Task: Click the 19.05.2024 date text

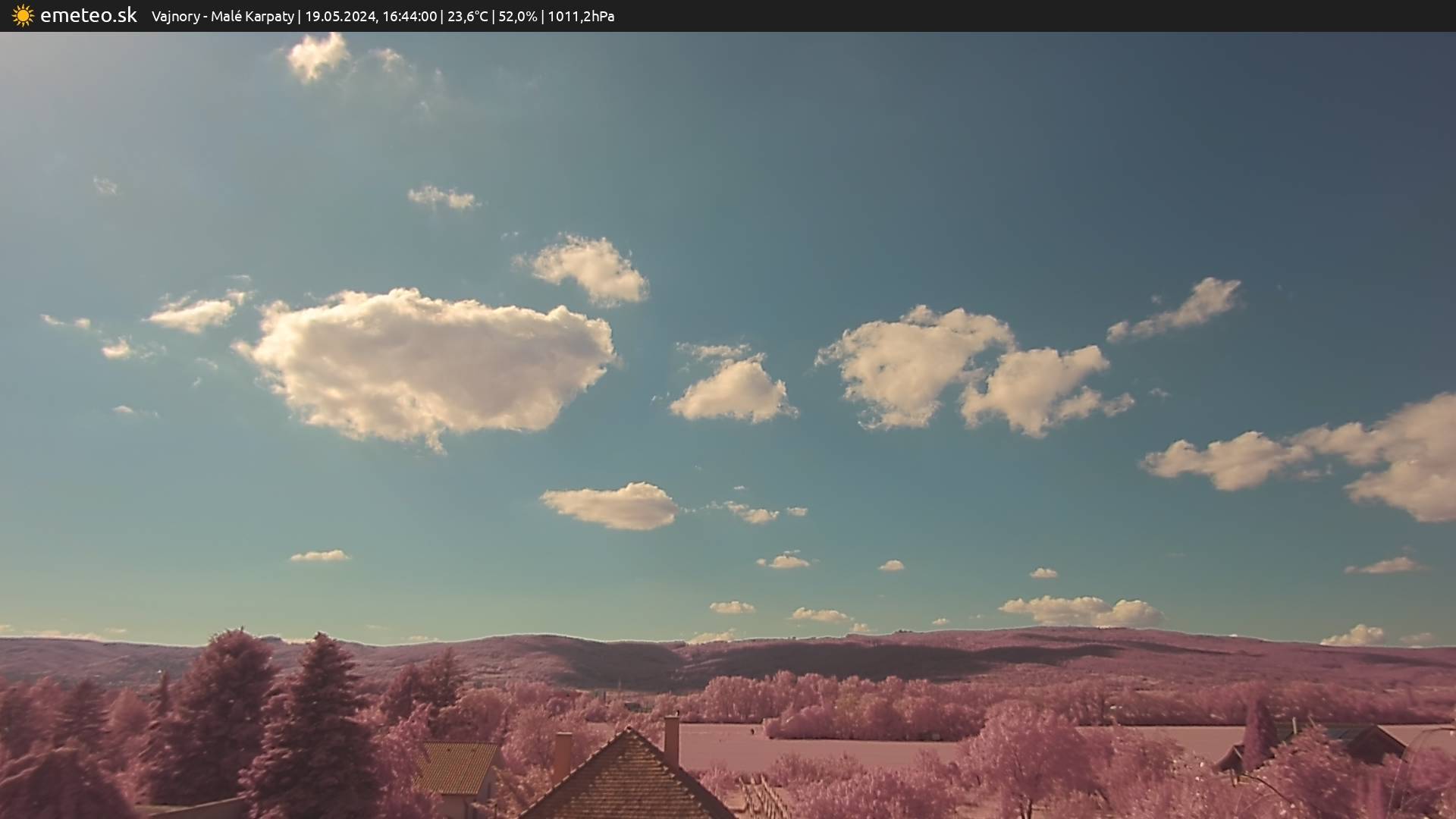Action: [x=340, y=17]
